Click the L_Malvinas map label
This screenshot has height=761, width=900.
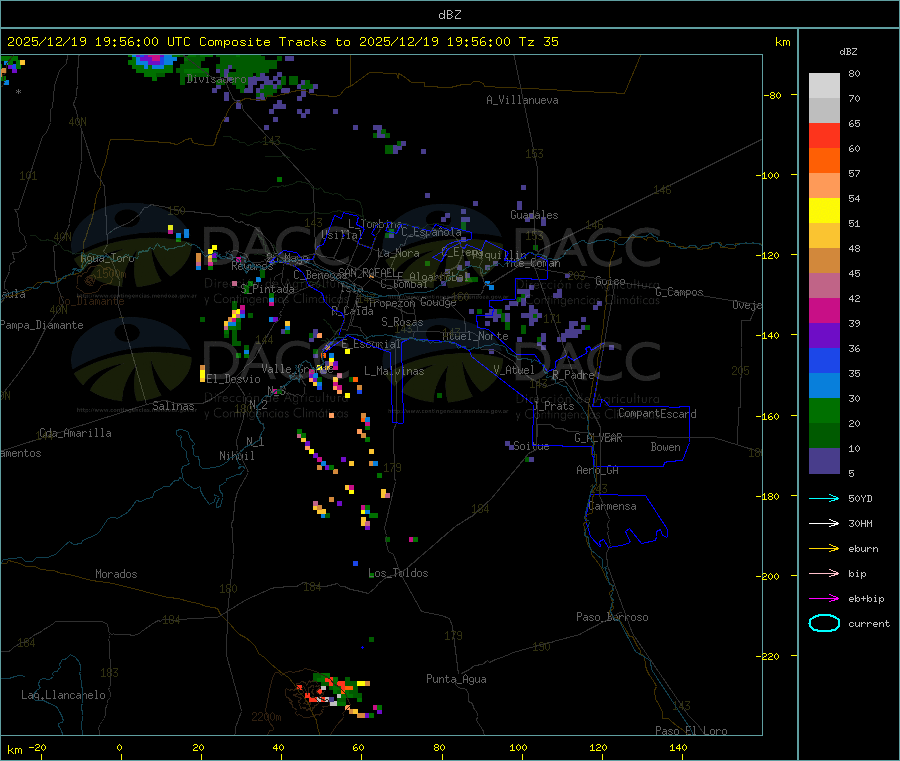coord(394,371)
